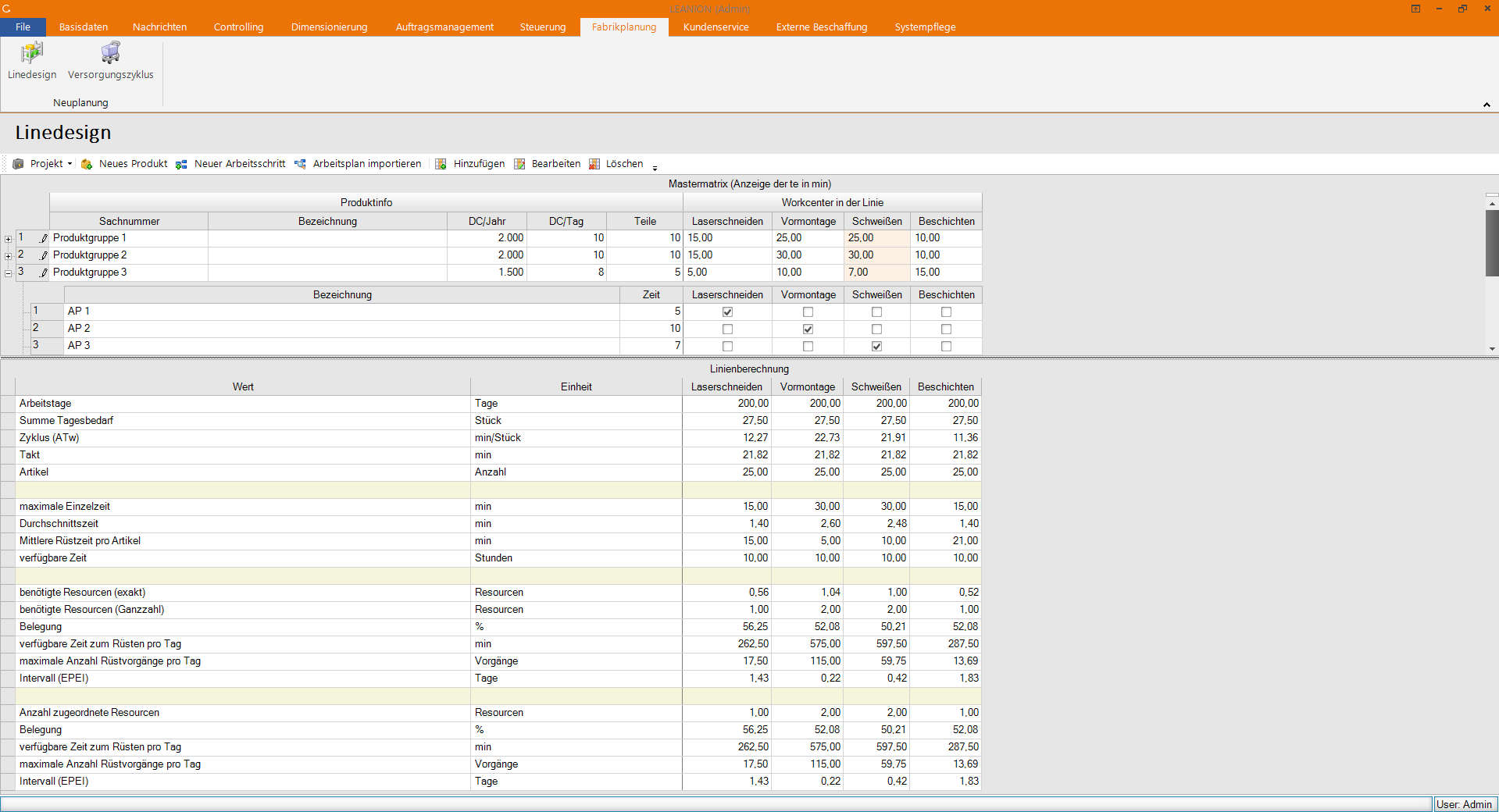Check Schweißen for AP 1
This screenshot has height=812, width=1499.
pos(876,312)
